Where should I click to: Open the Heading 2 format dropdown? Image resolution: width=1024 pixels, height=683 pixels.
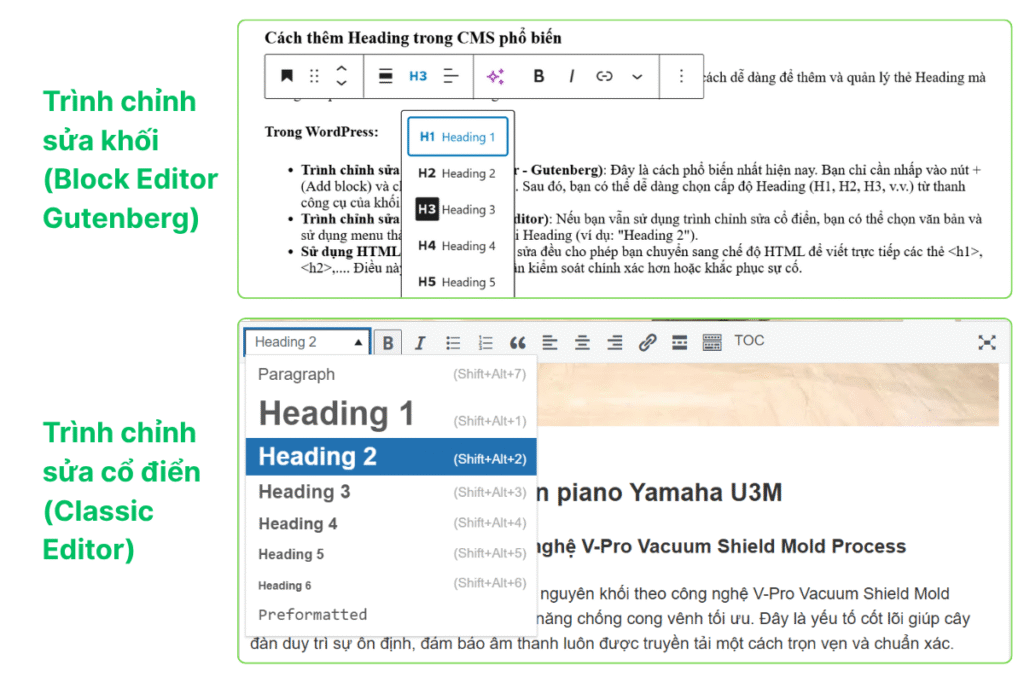coord(307,342)
